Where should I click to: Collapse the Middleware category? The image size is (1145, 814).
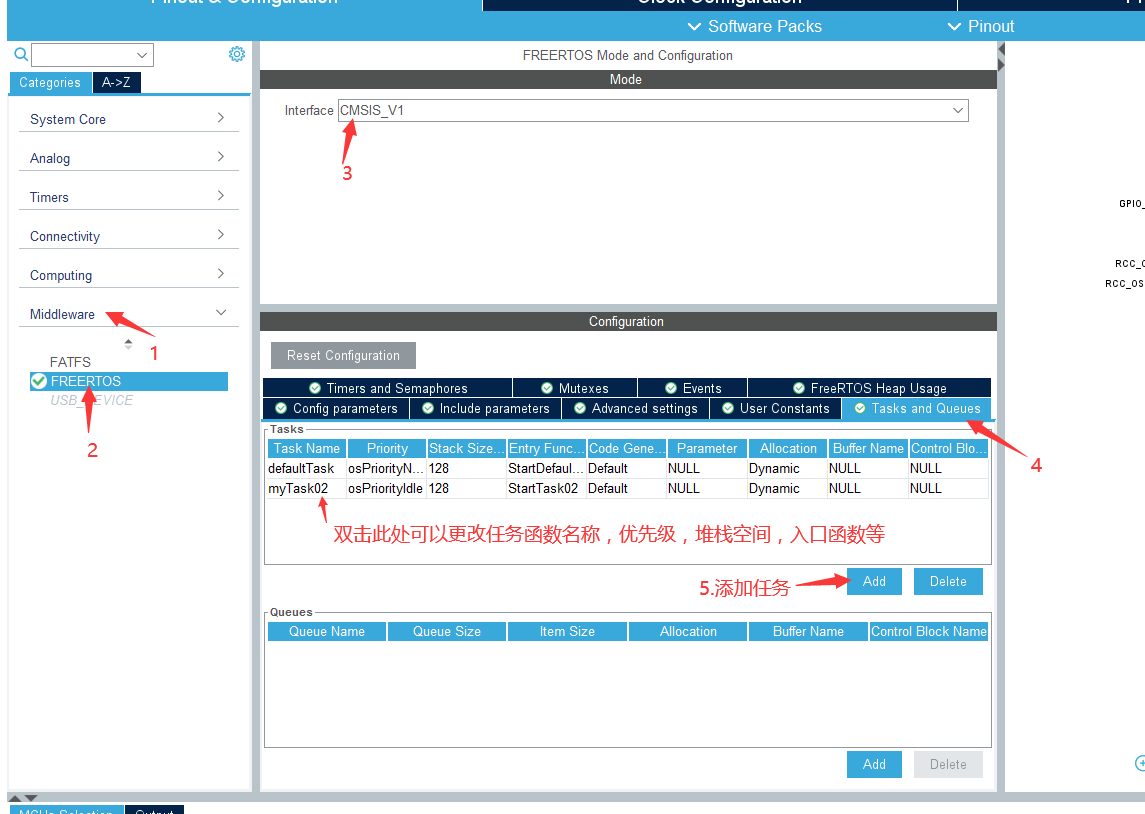coord(128,313)
